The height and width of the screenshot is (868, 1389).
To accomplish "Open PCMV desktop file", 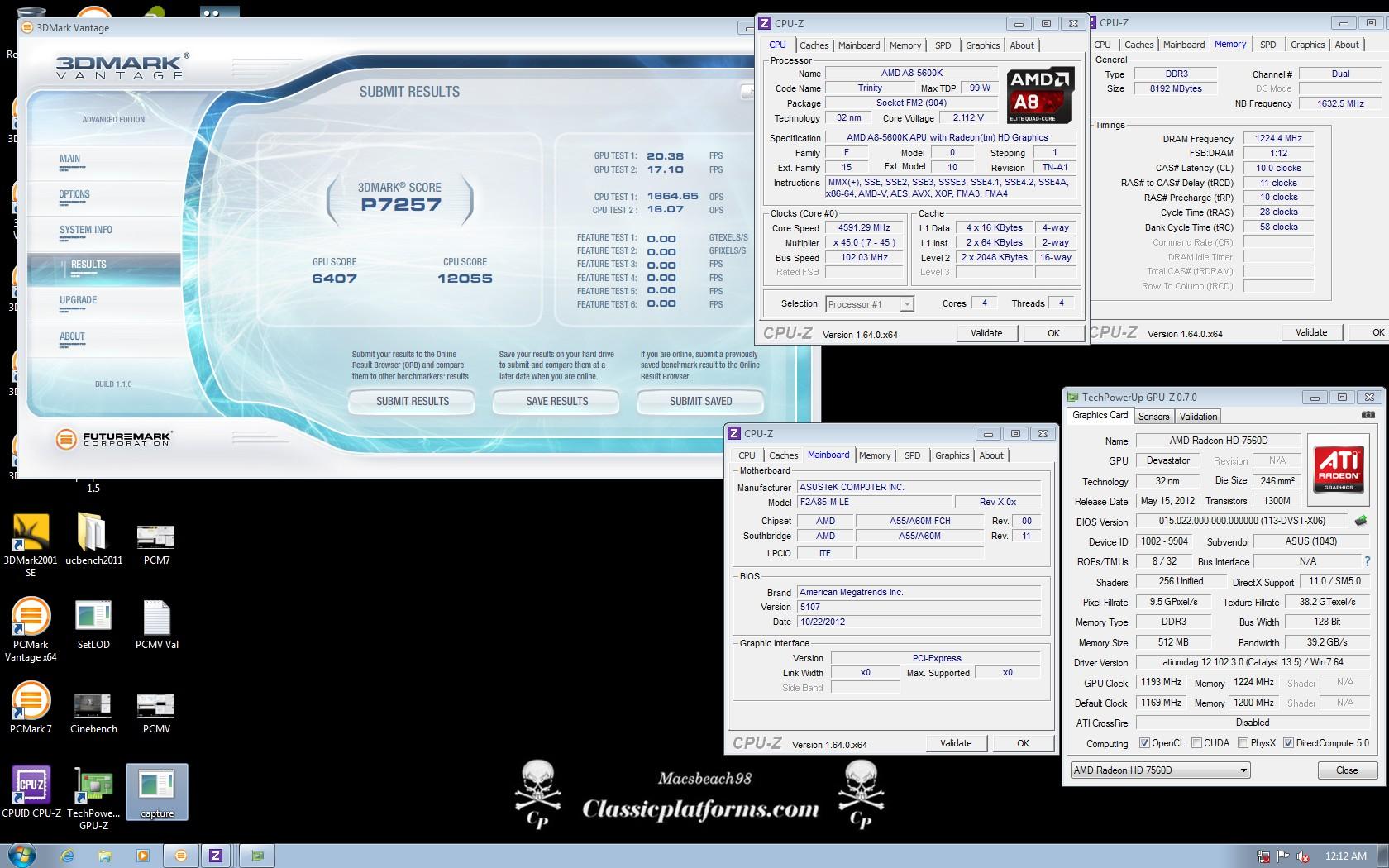I will 156,713.
